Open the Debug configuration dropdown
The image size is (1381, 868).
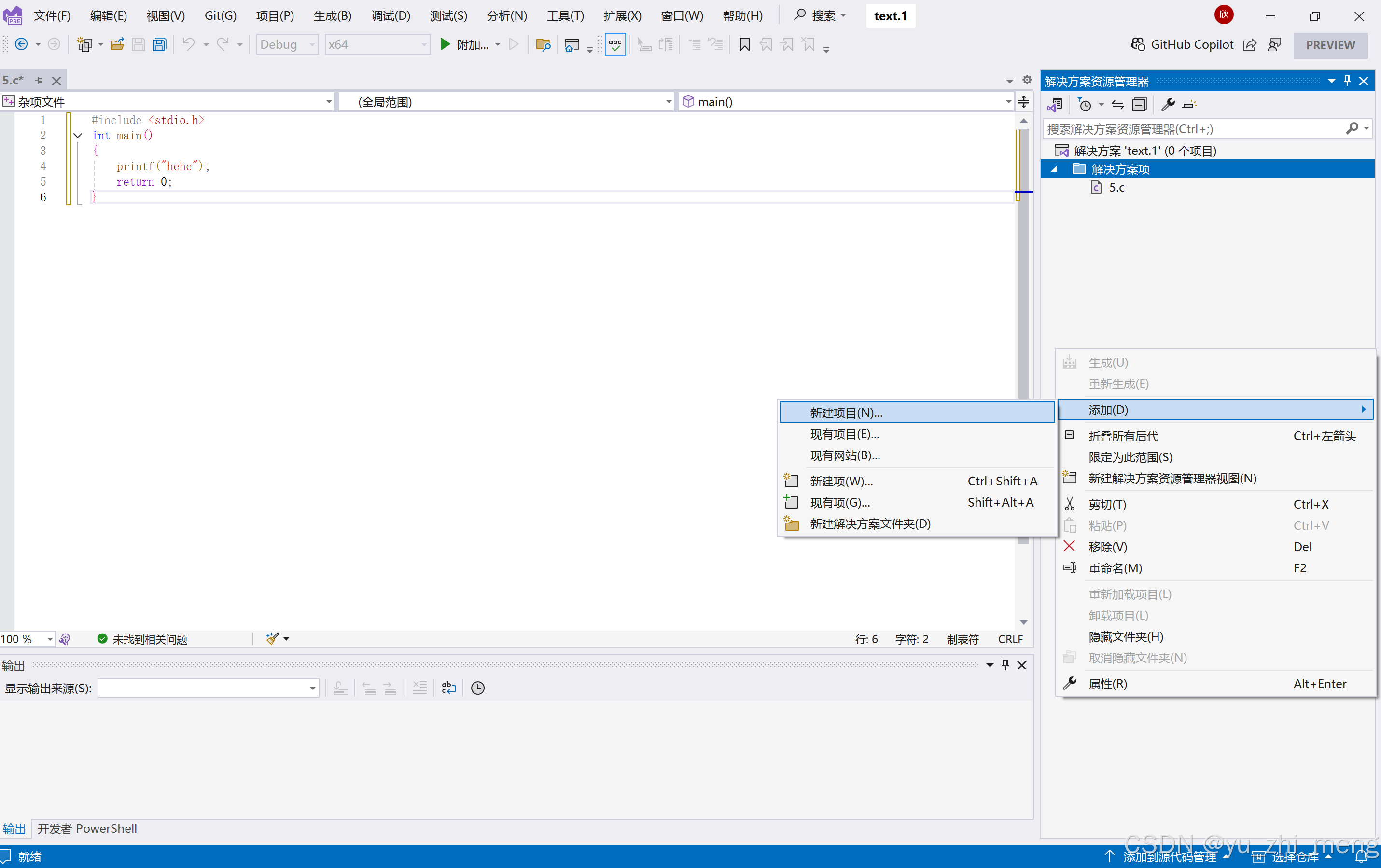click(287, 45)
